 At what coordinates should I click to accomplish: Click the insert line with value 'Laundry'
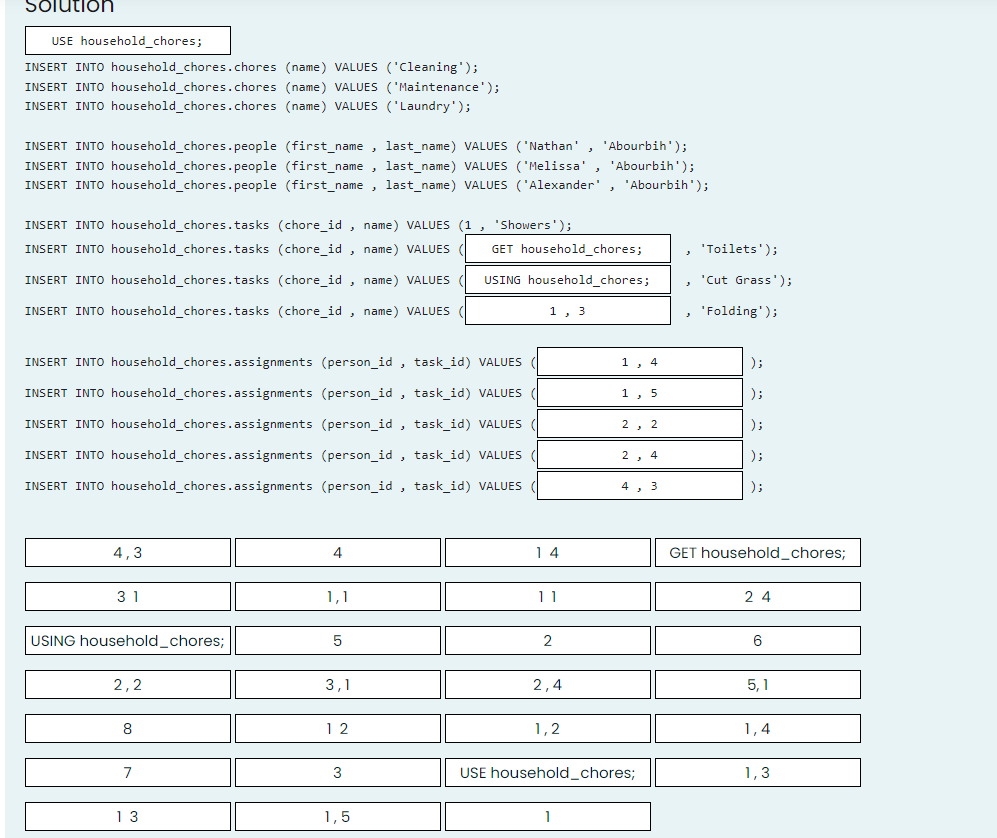[248, 106]
